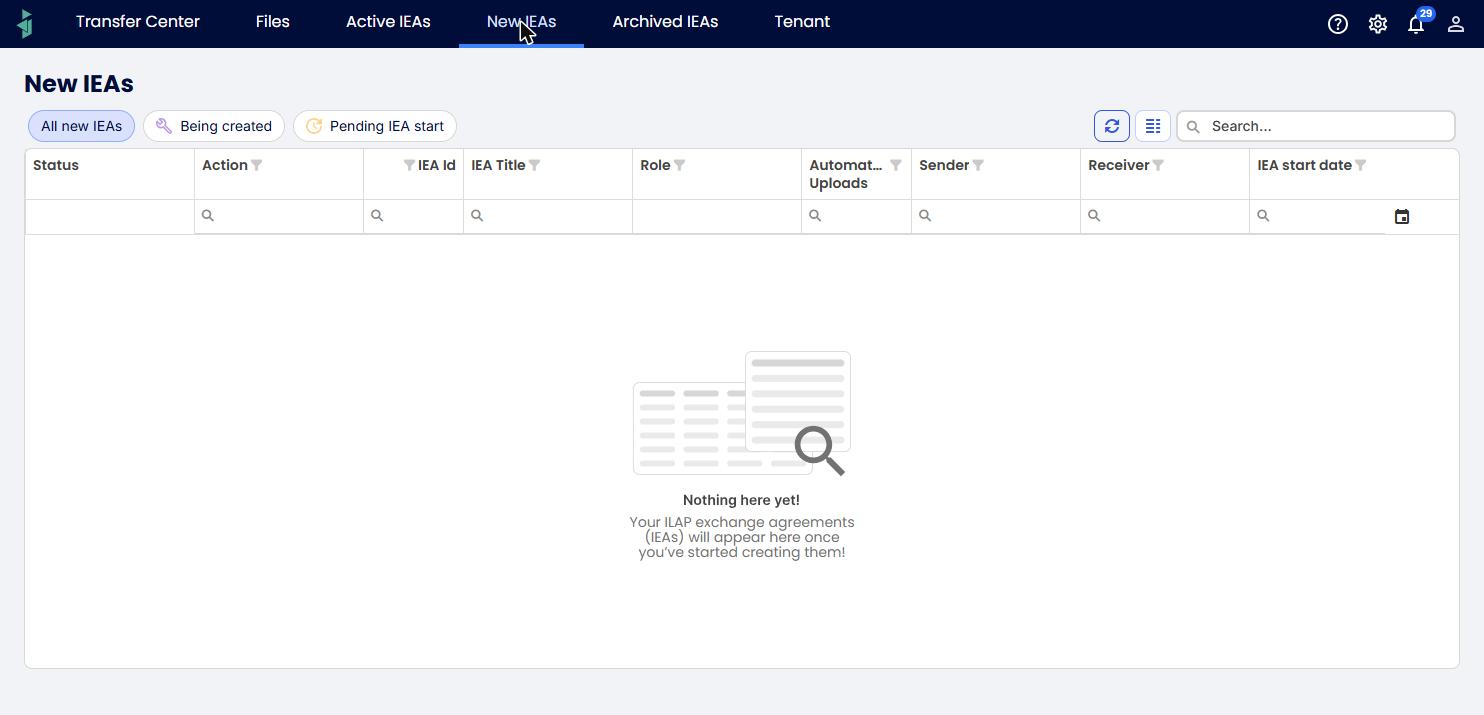Open the notifications bell icon
The image size is (1484, 715).
coord(1416,24)
